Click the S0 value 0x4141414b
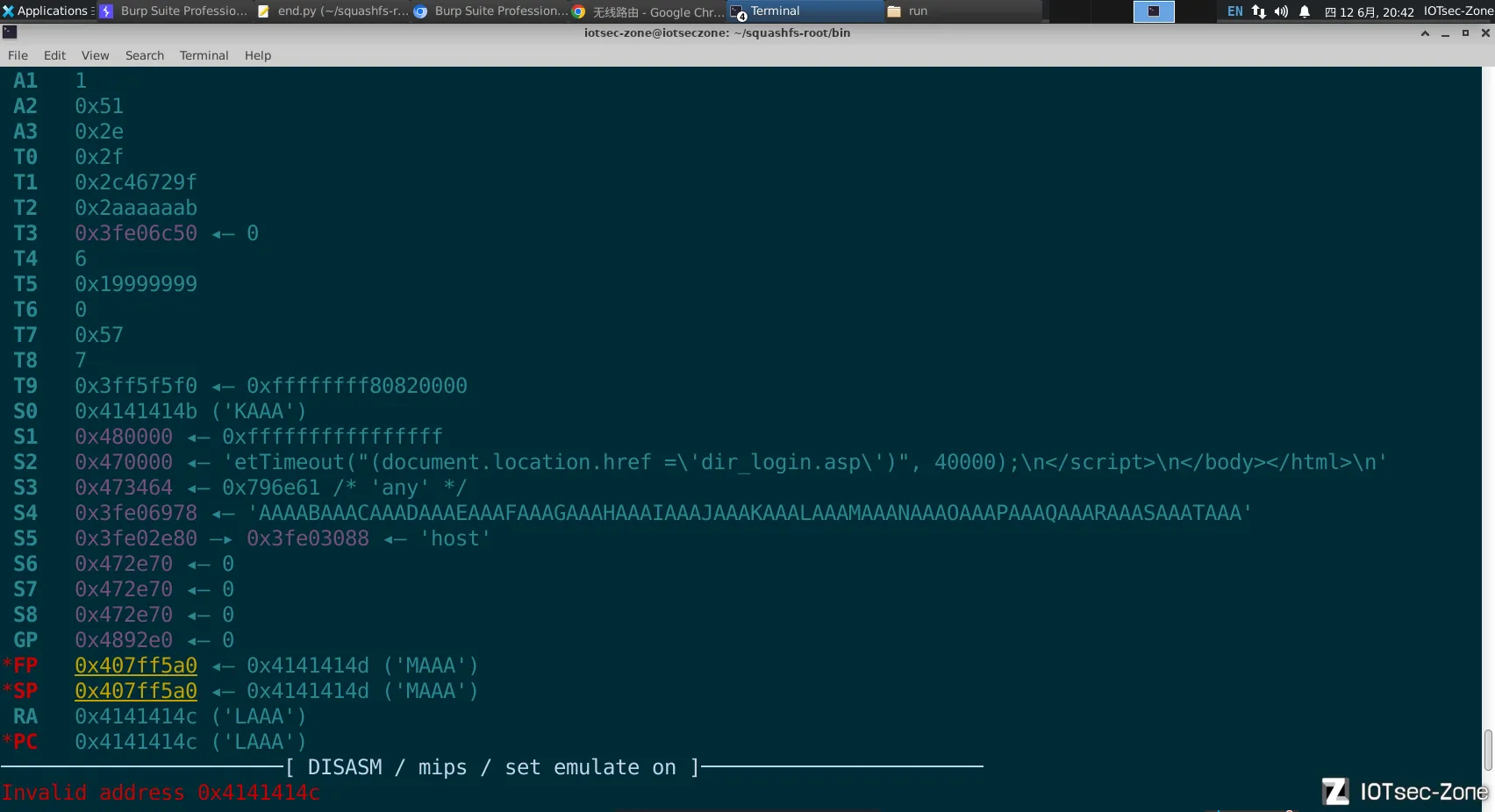The image size is (1495, 812). point(136,411)
